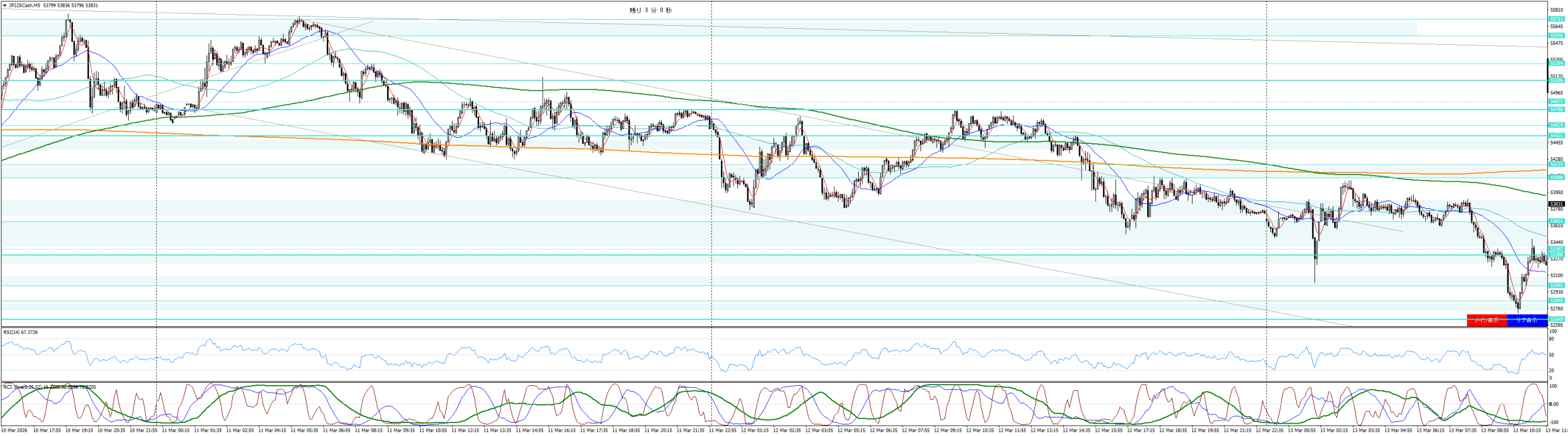Click the 54629 price level tag
The height and width of the screenshot is (436, 1568).
(x=1556, y=125)
